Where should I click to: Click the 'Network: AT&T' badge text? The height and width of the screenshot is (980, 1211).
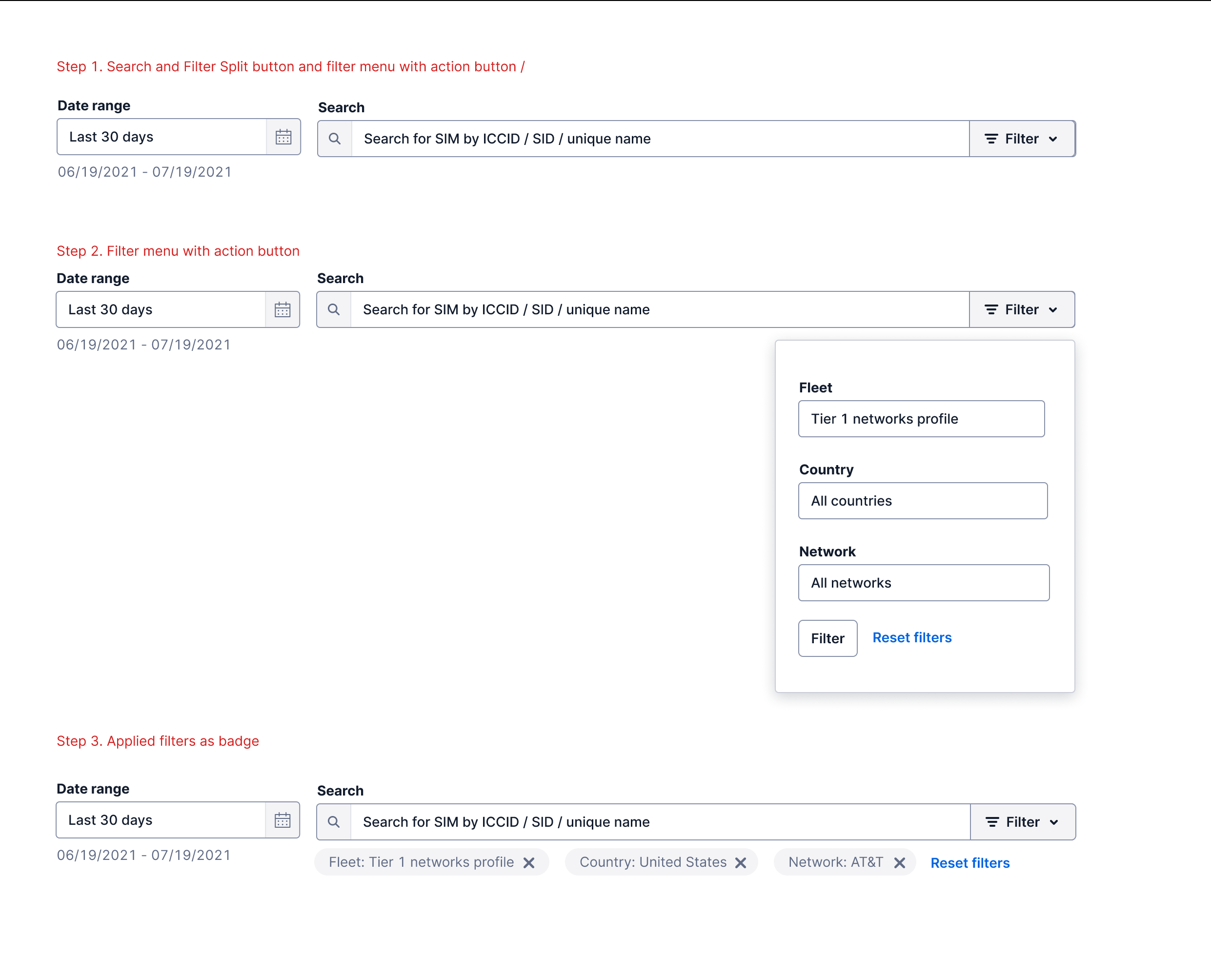click(836, 862)
